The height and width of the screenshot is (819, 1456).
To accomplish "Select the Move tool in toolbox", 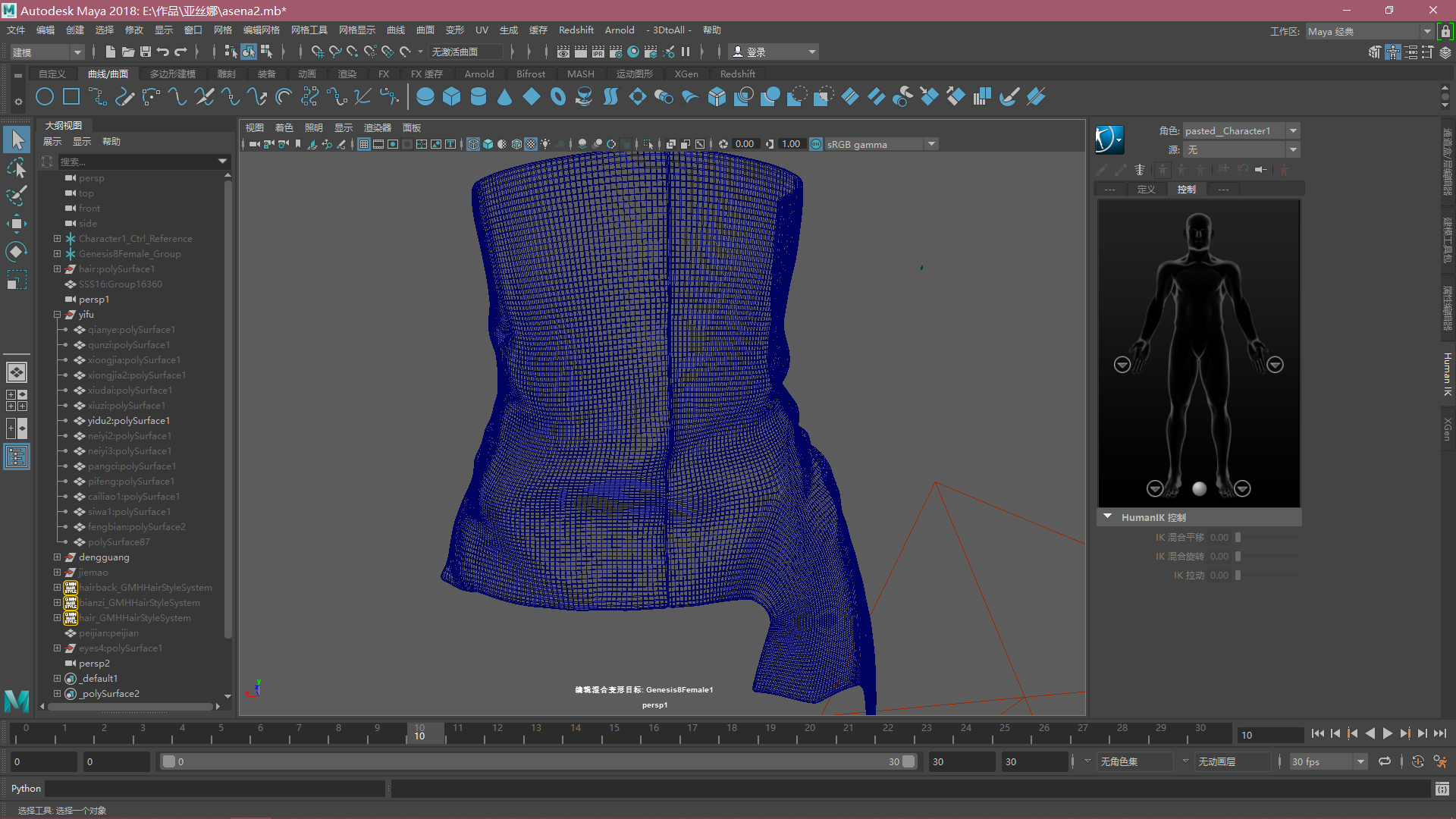I will click(17, 224).
